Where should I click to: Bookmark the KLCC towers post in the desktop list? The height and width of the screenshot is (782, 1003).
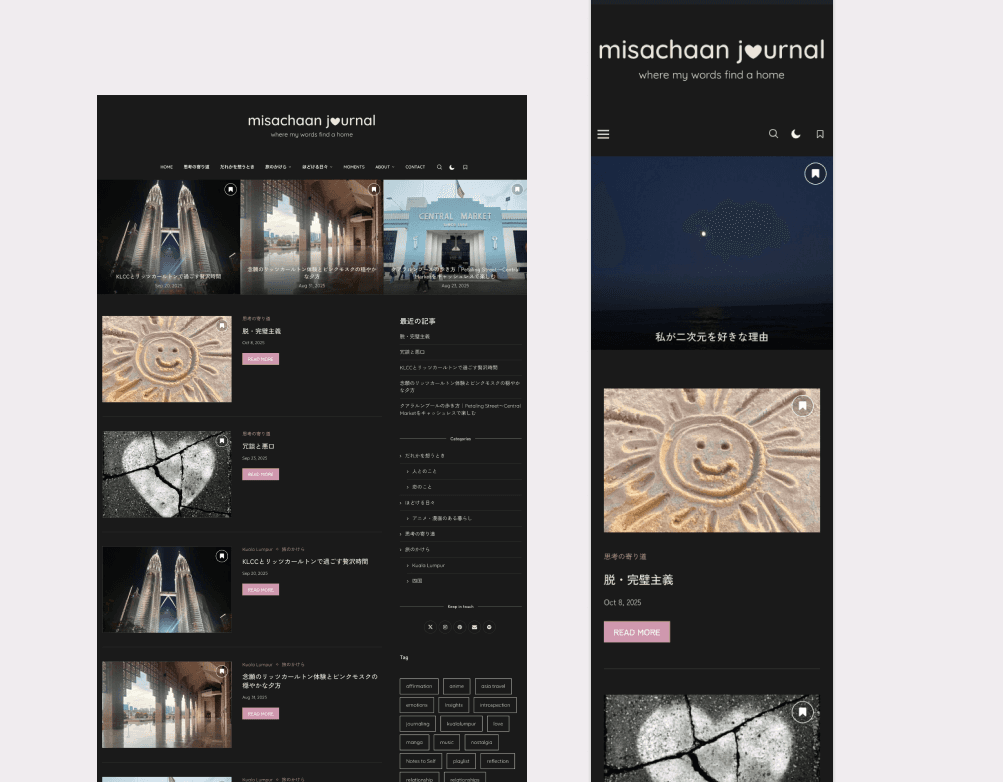tap(222, 556)
